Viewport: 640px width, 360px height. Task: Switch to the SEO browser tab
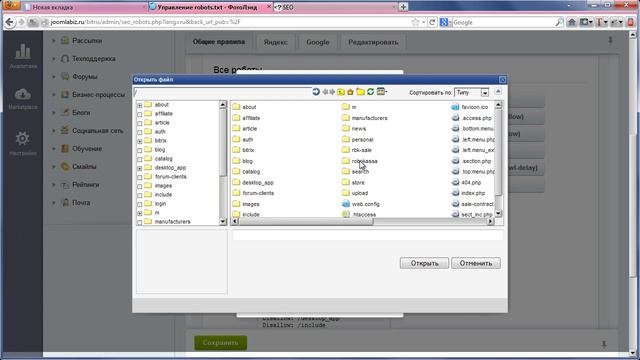click(x=335, y=7)
